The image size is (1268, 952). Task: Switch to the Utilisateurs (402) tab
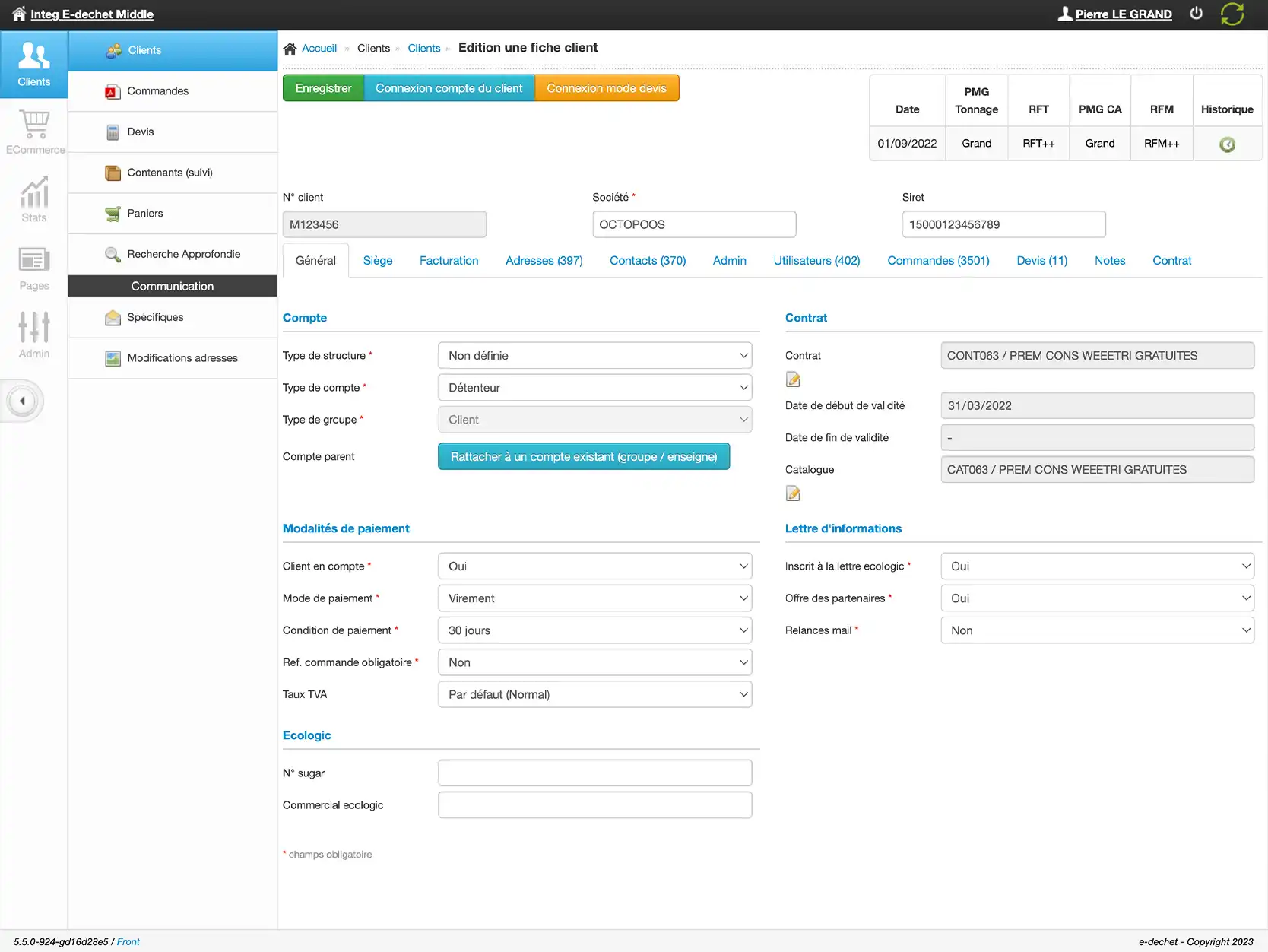(x=816, y=260)
